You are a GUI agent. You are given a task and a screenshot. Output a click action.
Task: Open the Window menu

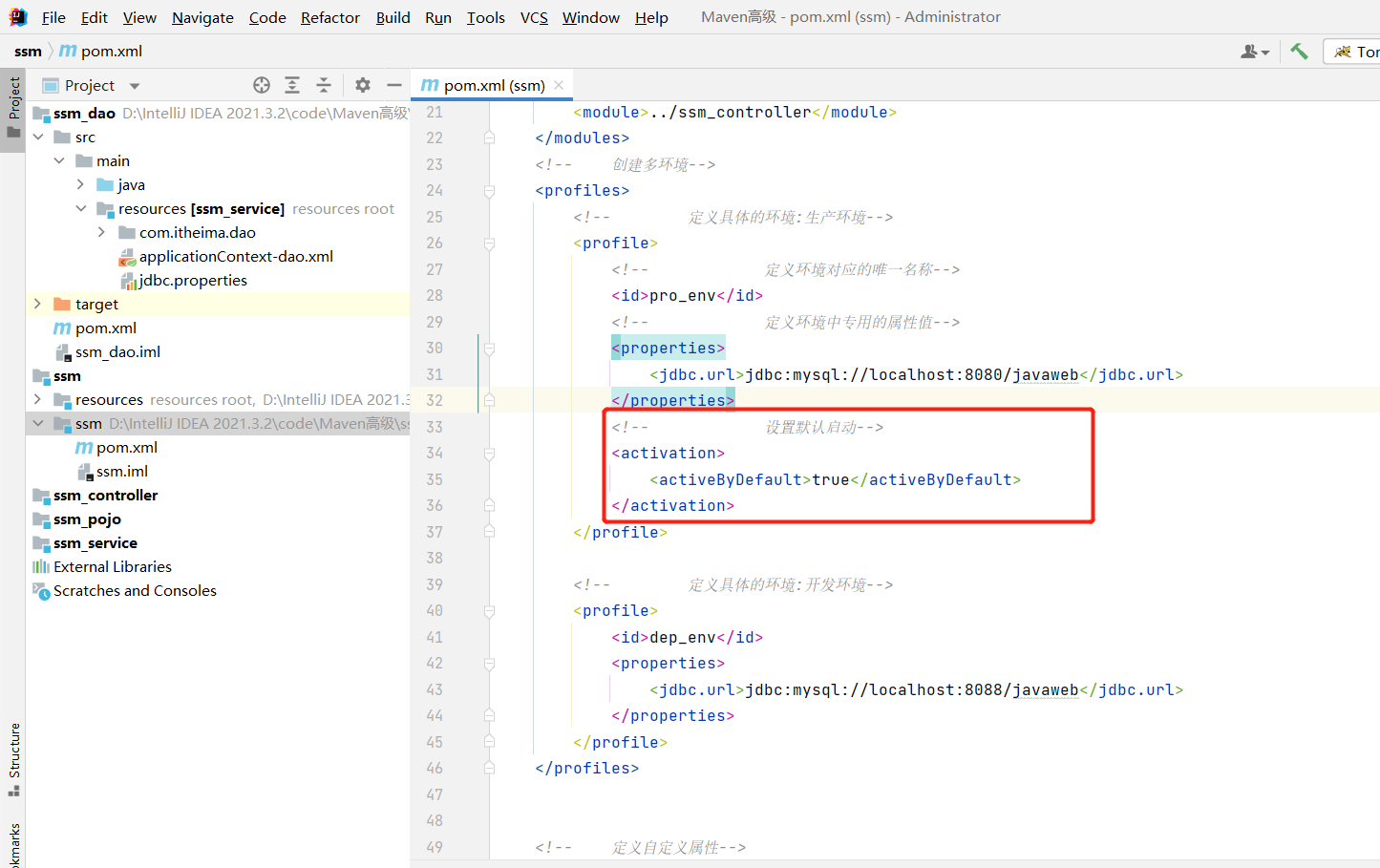click(x=591, y=17)
